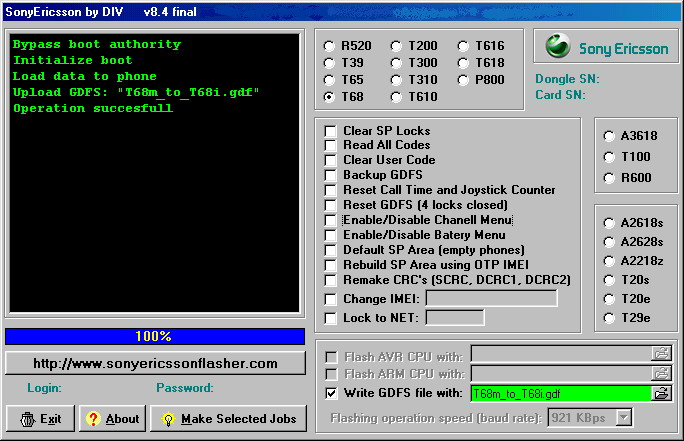684x441 pixels.
Task: Choose the T20s model radio button
Action: coord(609,280)
